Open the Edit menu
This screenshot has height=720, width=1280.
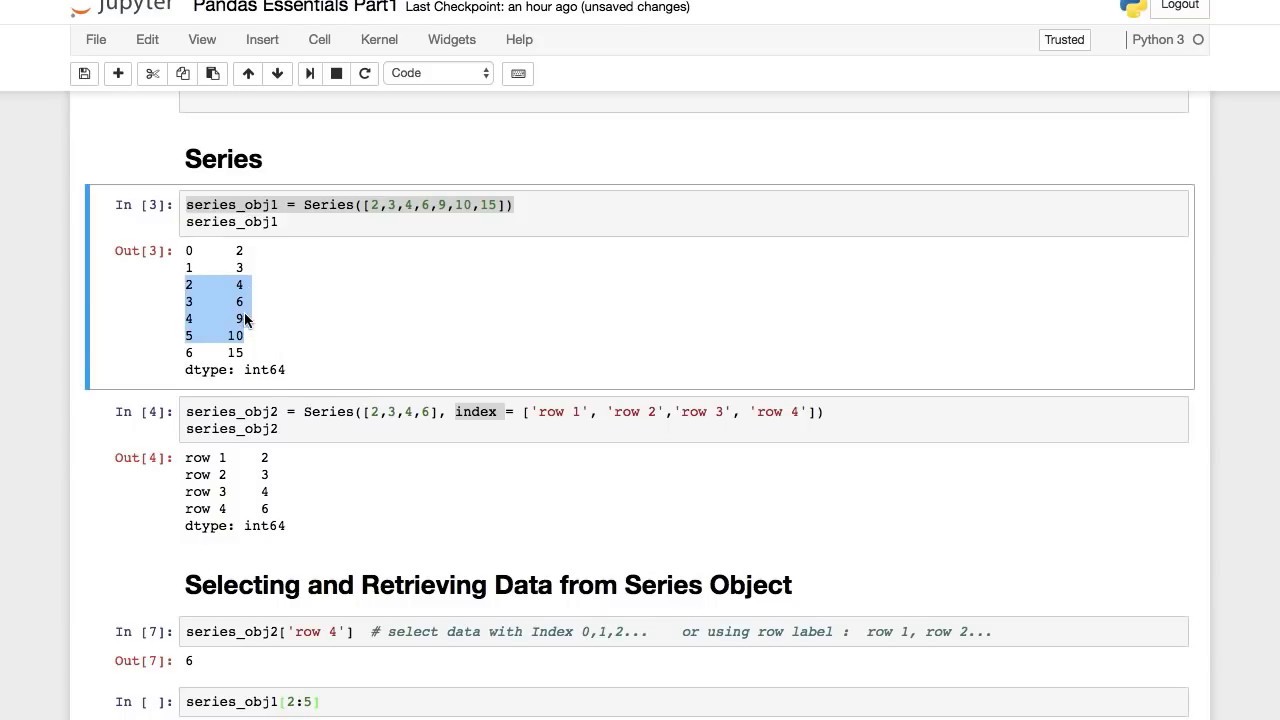point(147,40)
